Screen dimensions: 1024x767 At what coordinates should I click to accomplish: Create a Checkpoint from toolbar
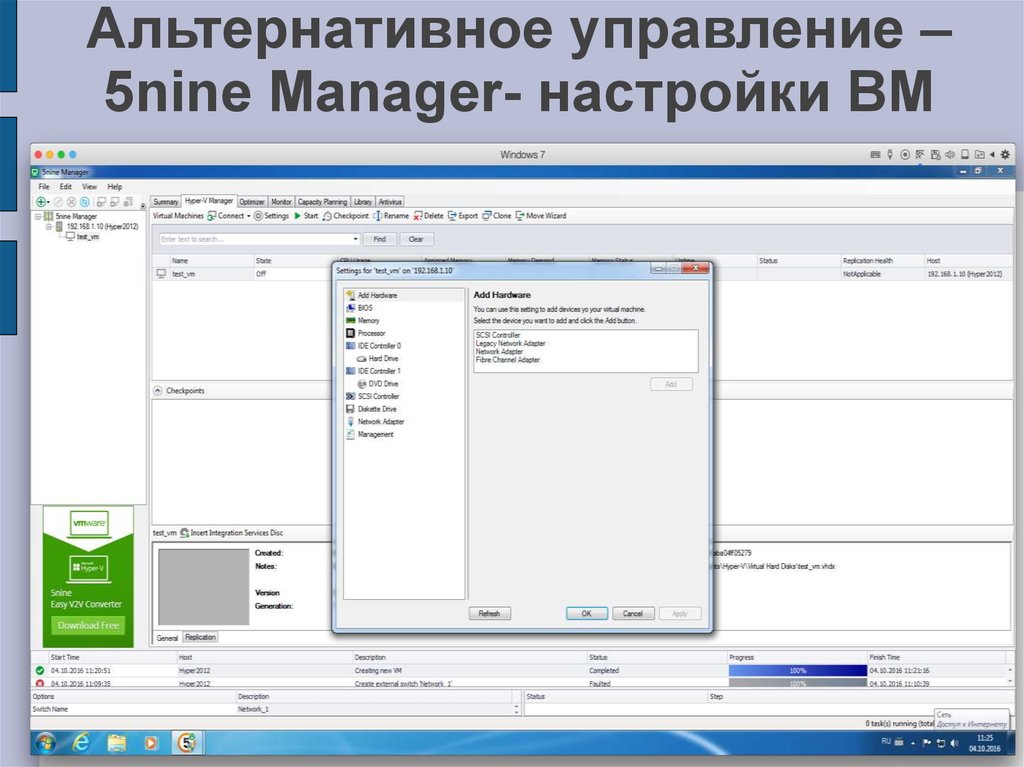click(345, 216)
